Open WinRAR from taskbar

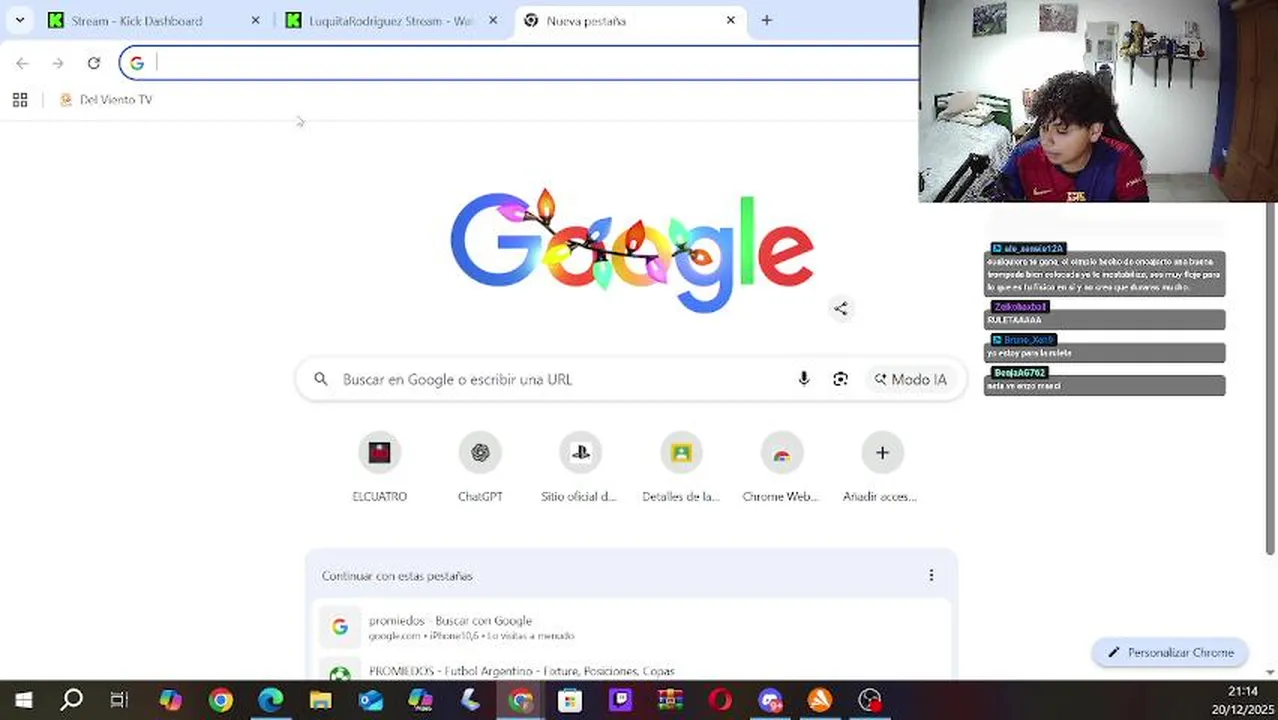pos(670,700)
